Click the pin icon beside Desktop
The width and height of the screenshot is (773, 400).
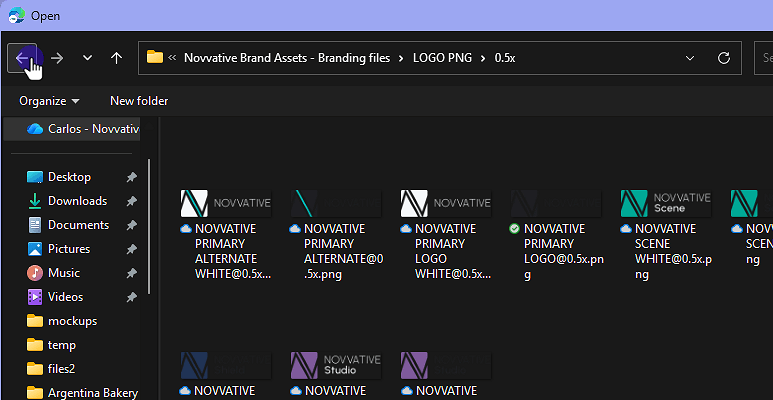[131, 177]
